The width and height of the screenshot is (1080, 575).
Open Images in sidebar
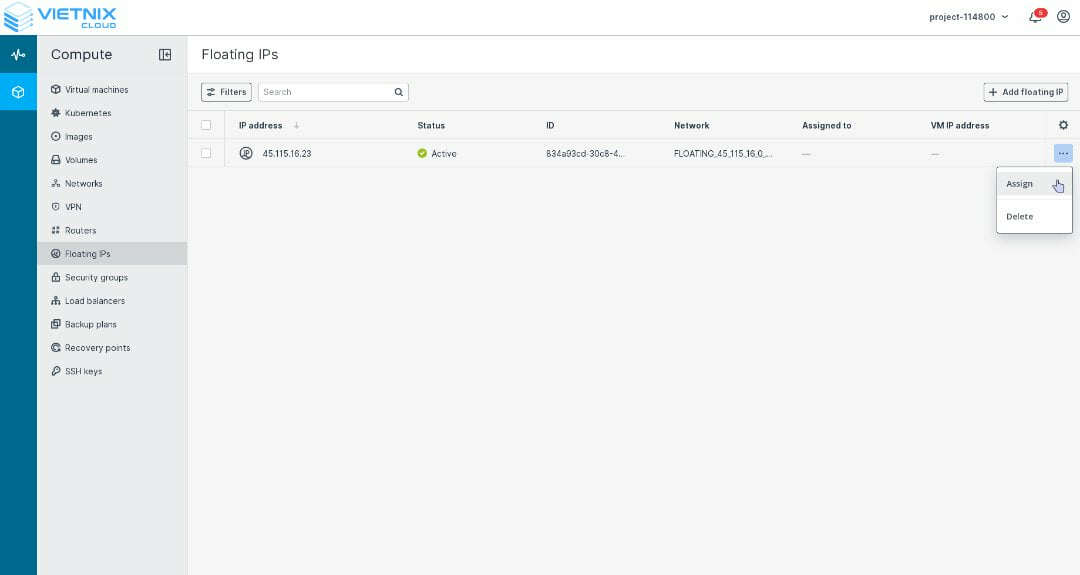[71, 136]
